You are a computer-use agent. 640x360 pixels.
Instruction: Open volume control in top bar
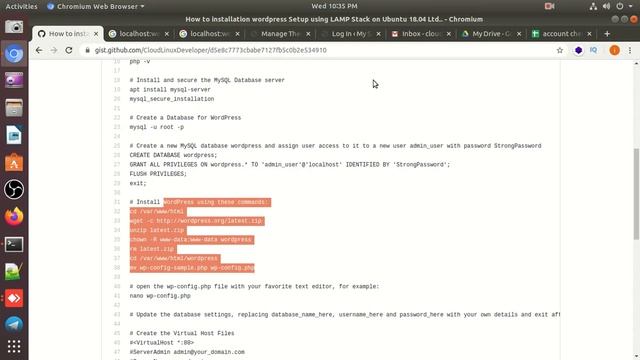[x=606, y=6]
